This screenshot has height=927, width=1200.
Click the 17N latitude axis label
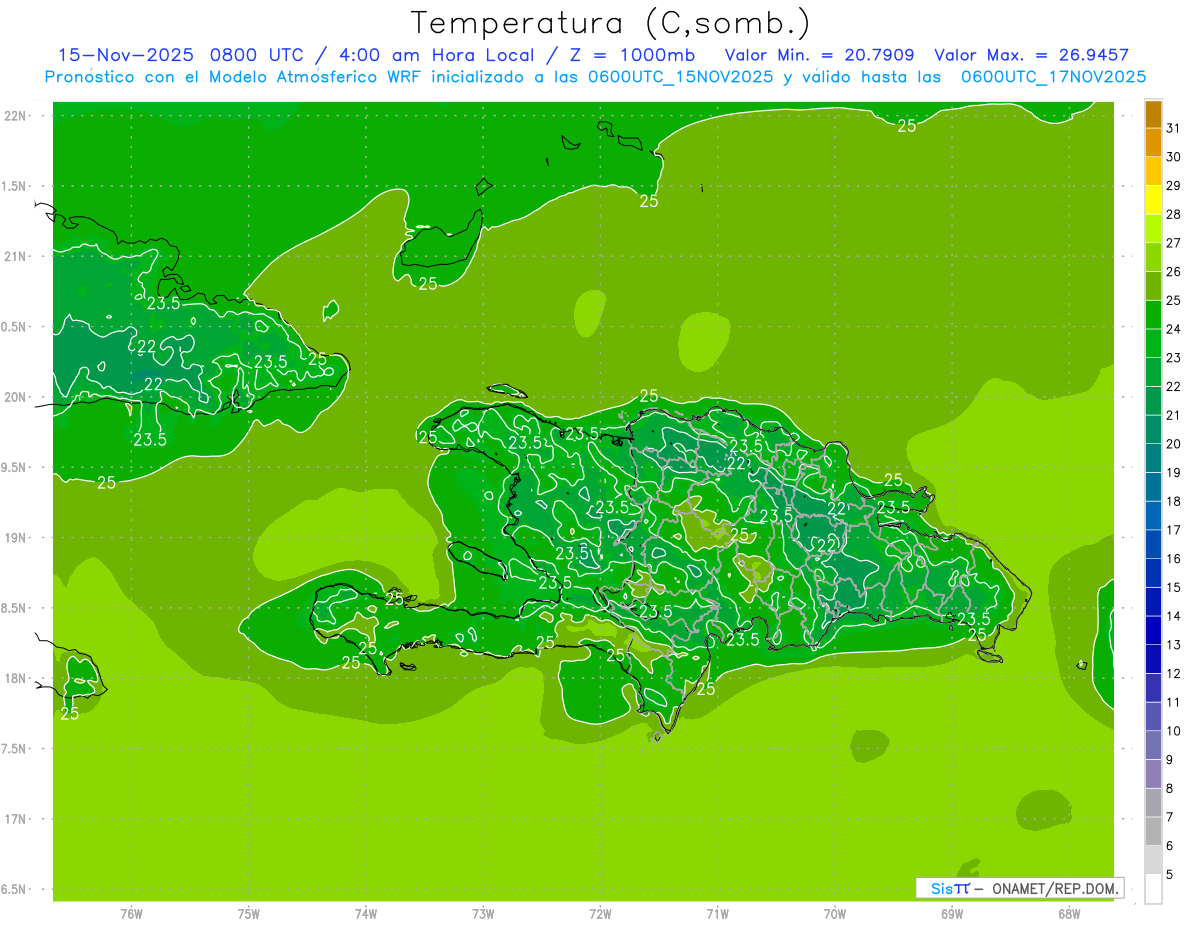coord(17,819)
